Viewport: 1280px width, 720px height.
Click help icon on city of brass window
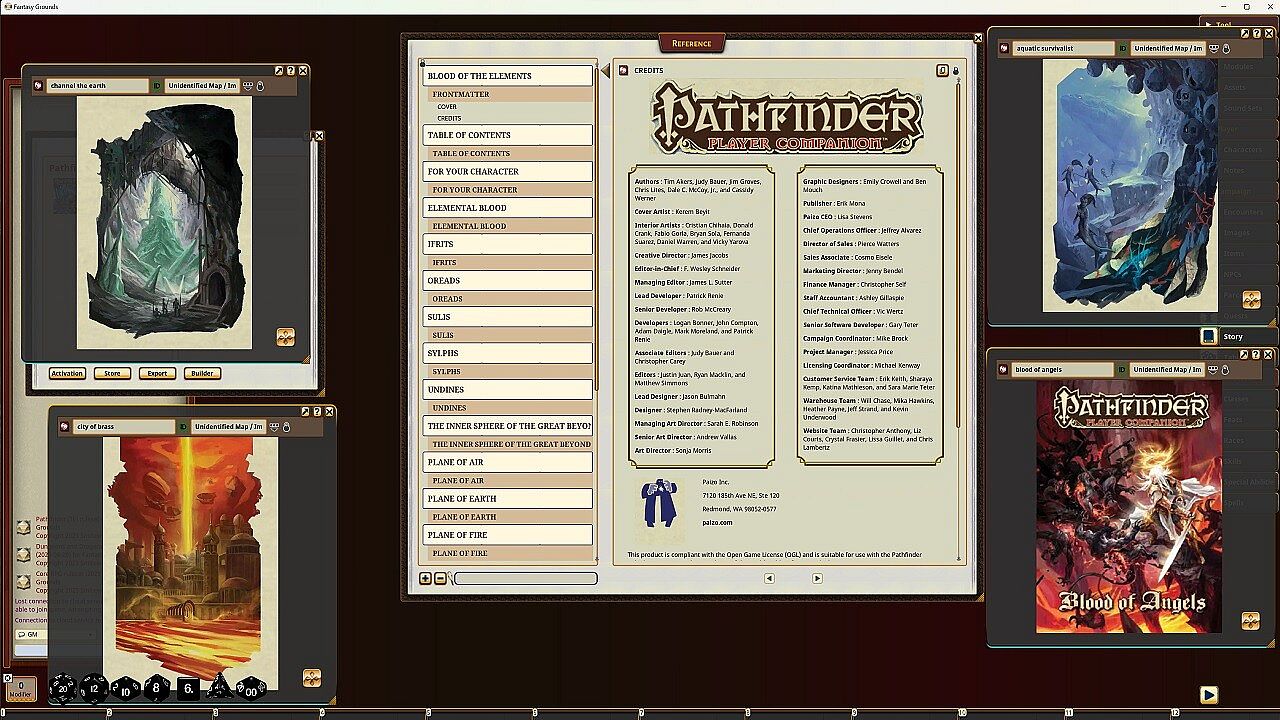[317, 412]
